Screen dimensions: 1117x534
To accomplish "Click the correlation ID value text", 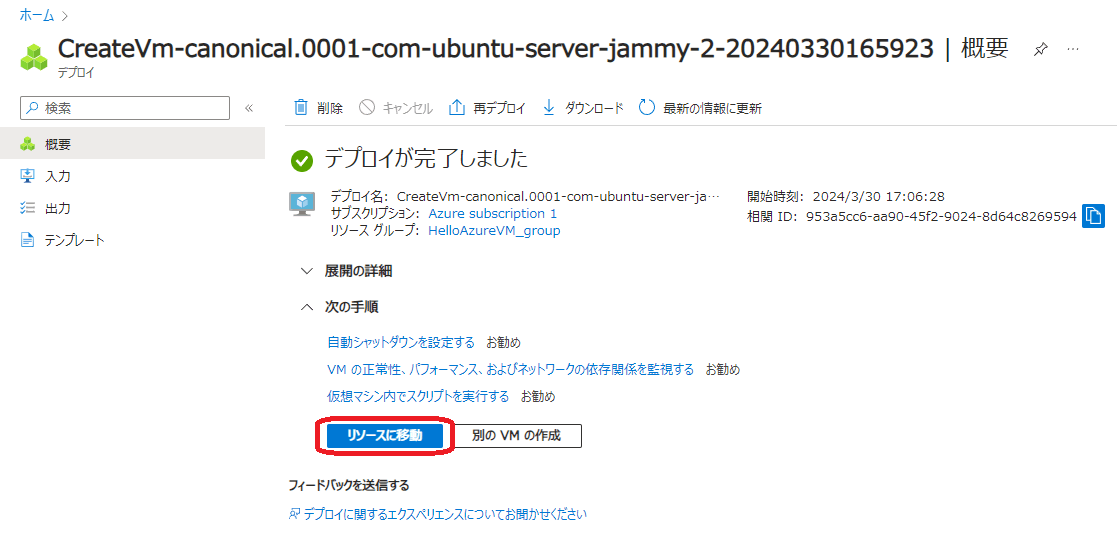I will point(941,216).
